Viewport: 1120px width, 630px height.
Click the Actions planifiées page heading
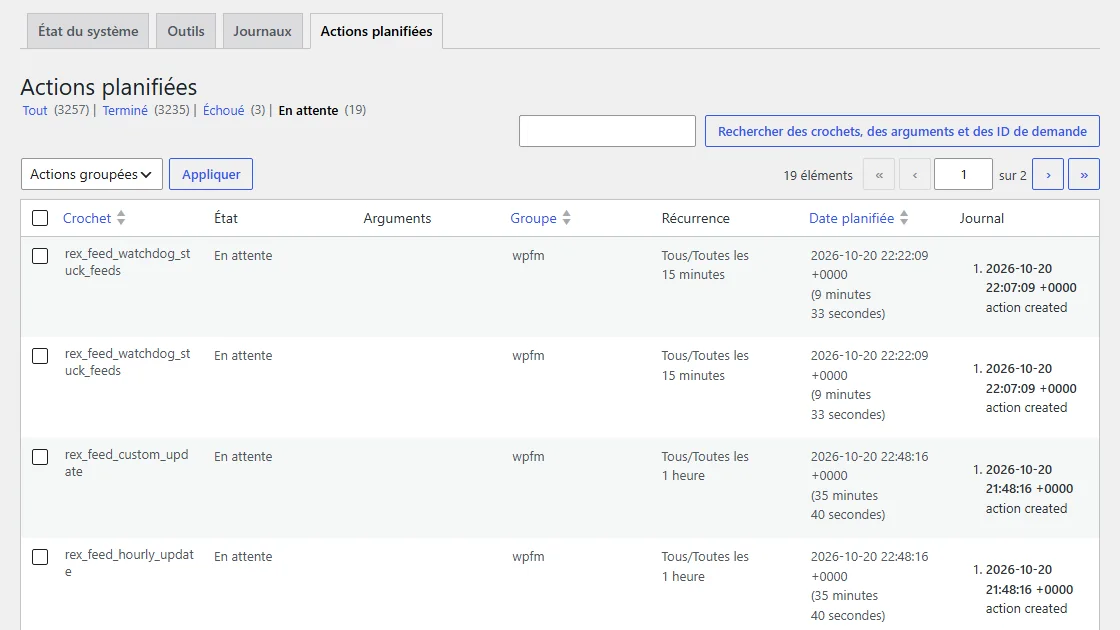point(109,86)
